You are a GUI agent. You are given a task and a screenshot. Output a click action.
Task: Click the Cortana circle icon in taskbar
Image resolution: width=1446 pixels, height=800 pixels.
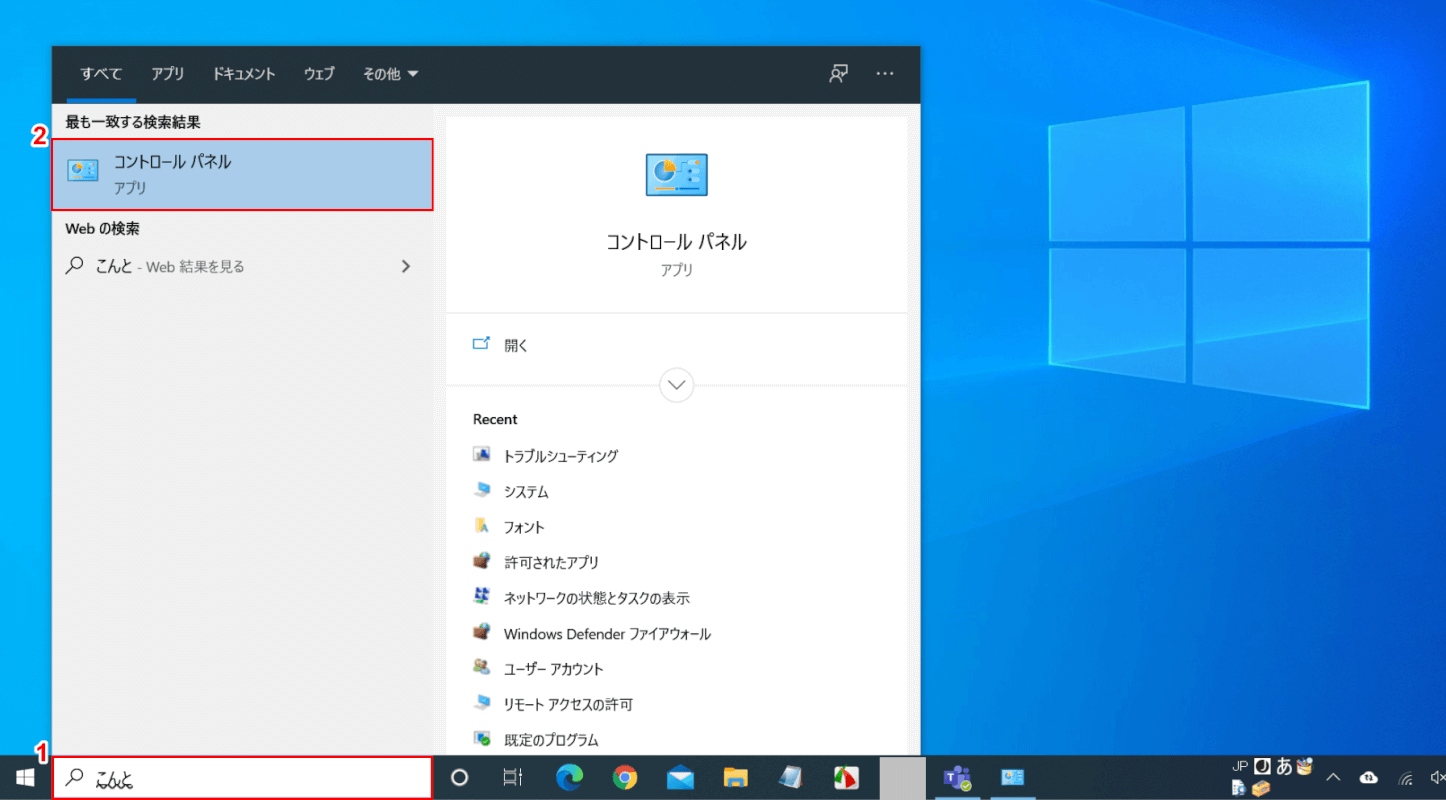pos(460,777)
